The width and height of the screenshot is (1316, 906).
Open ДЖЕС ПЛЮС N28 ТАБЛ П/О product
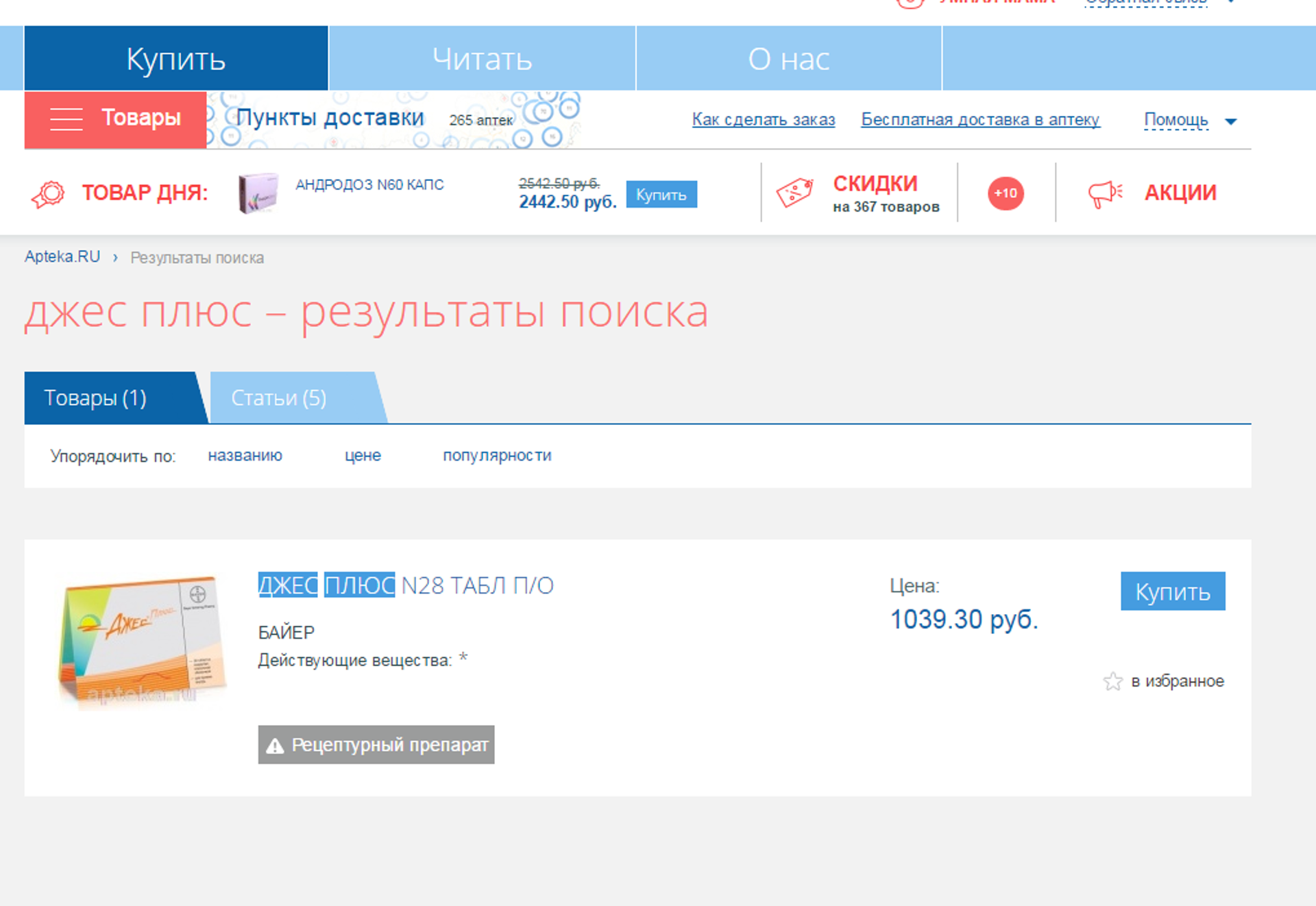click(406, 585)
